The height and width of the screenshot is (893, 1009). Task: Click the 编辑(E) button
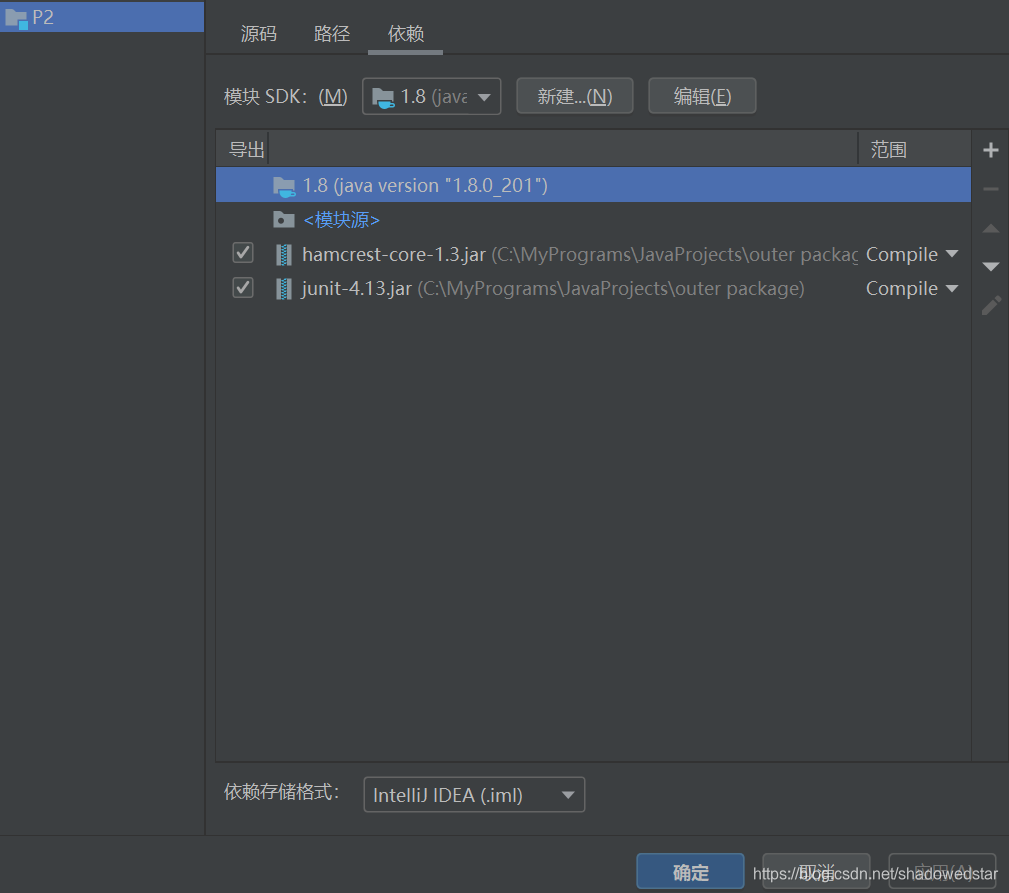[x=702, y=96]
